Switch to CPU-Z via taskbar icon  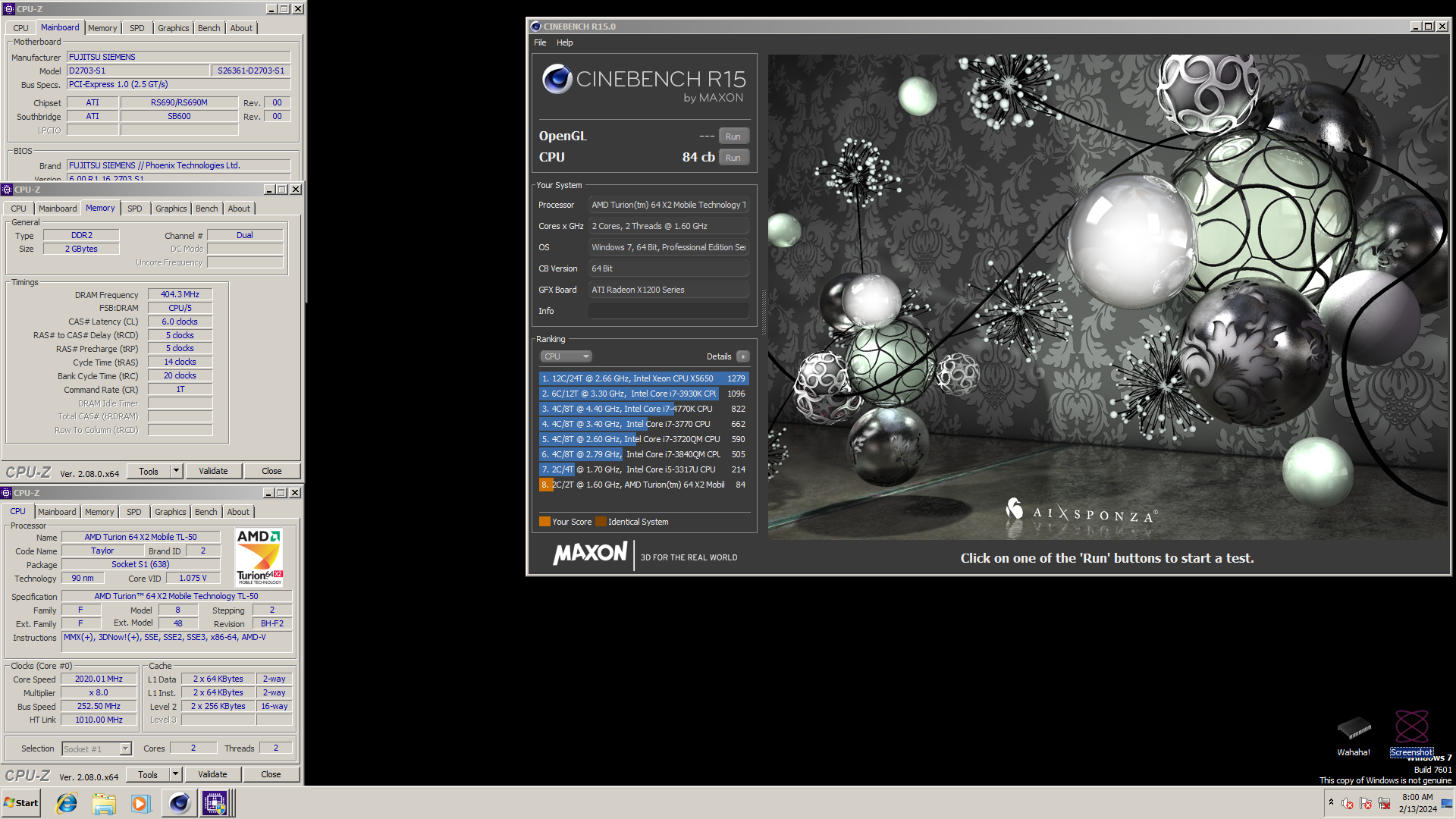(x=215, y=803)
